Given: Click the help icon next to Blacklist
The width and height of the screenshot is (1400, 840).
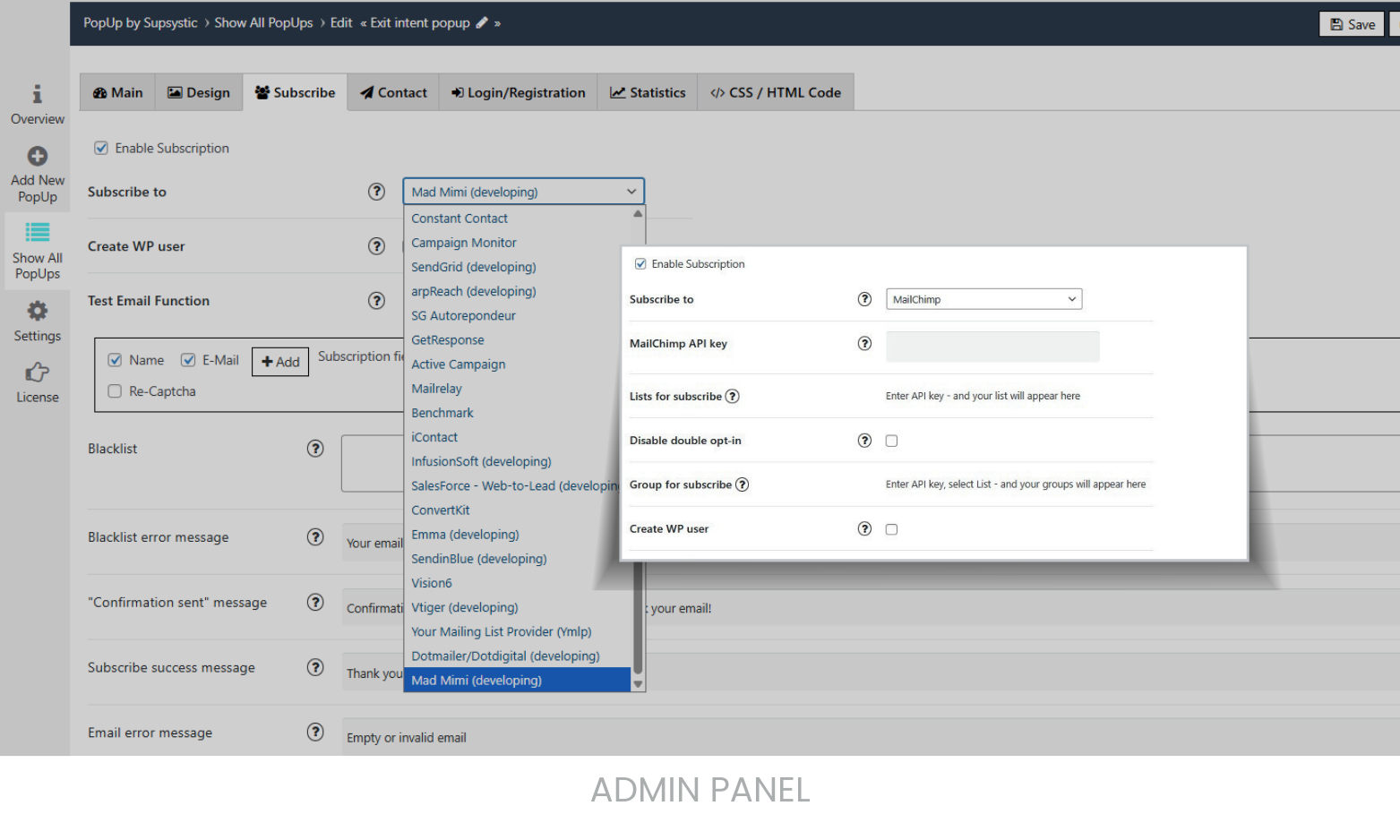Looking at the screenshot, I should (x=315, y=449).
